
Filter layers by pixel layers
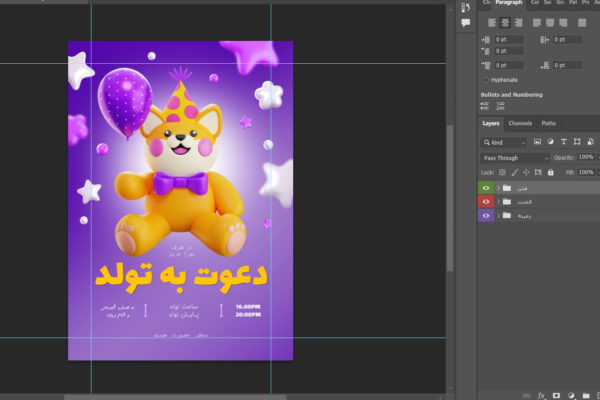click(x=537, y=142)
